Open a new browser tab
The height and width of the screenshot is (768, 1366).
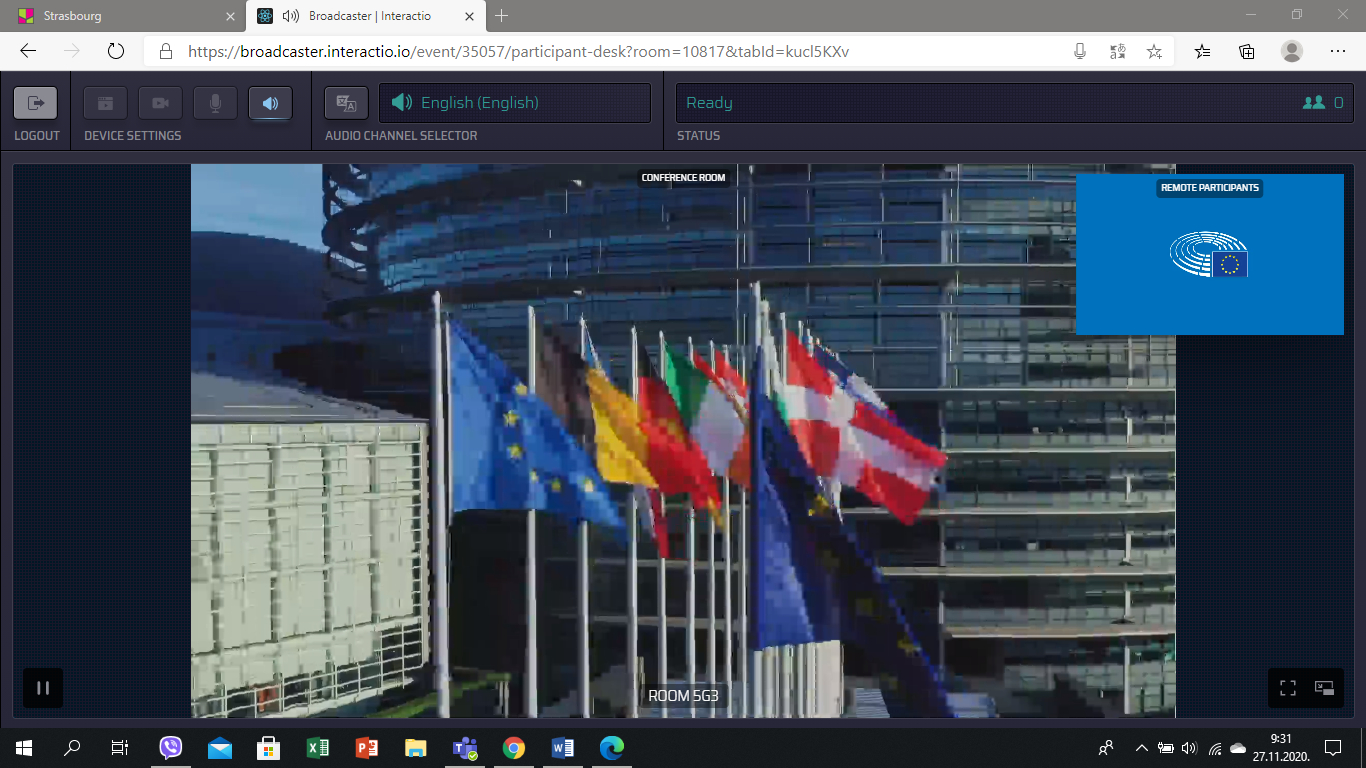click(x=502, y=16)
